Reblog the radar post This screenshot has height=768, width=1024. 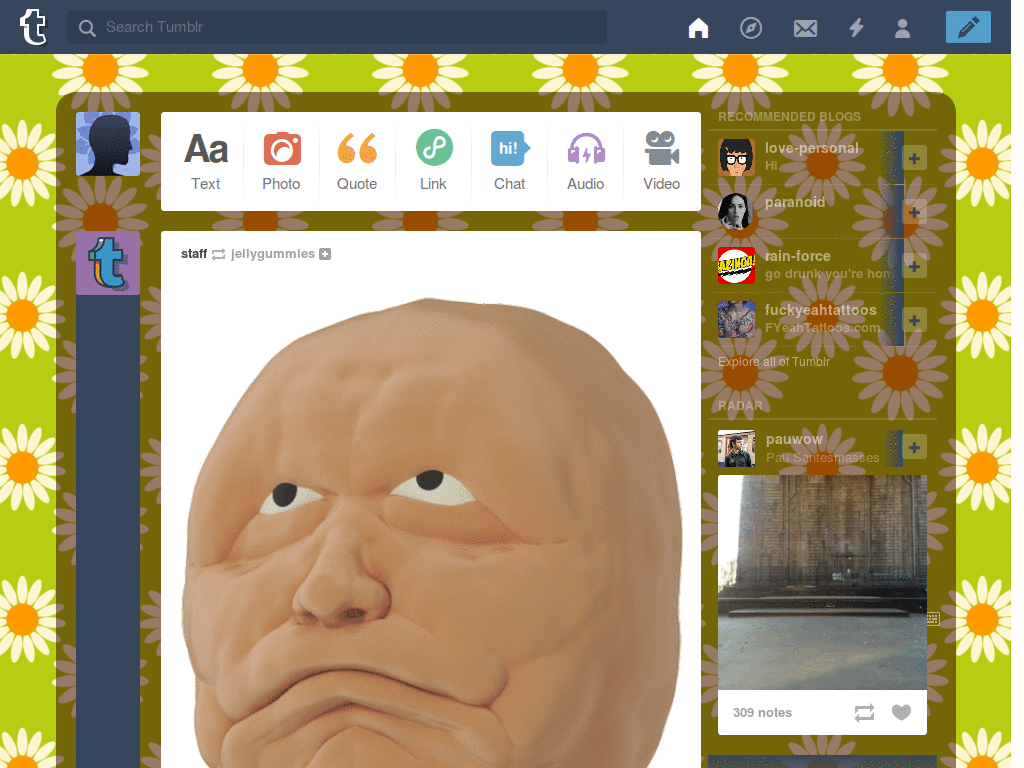point(864,712)
